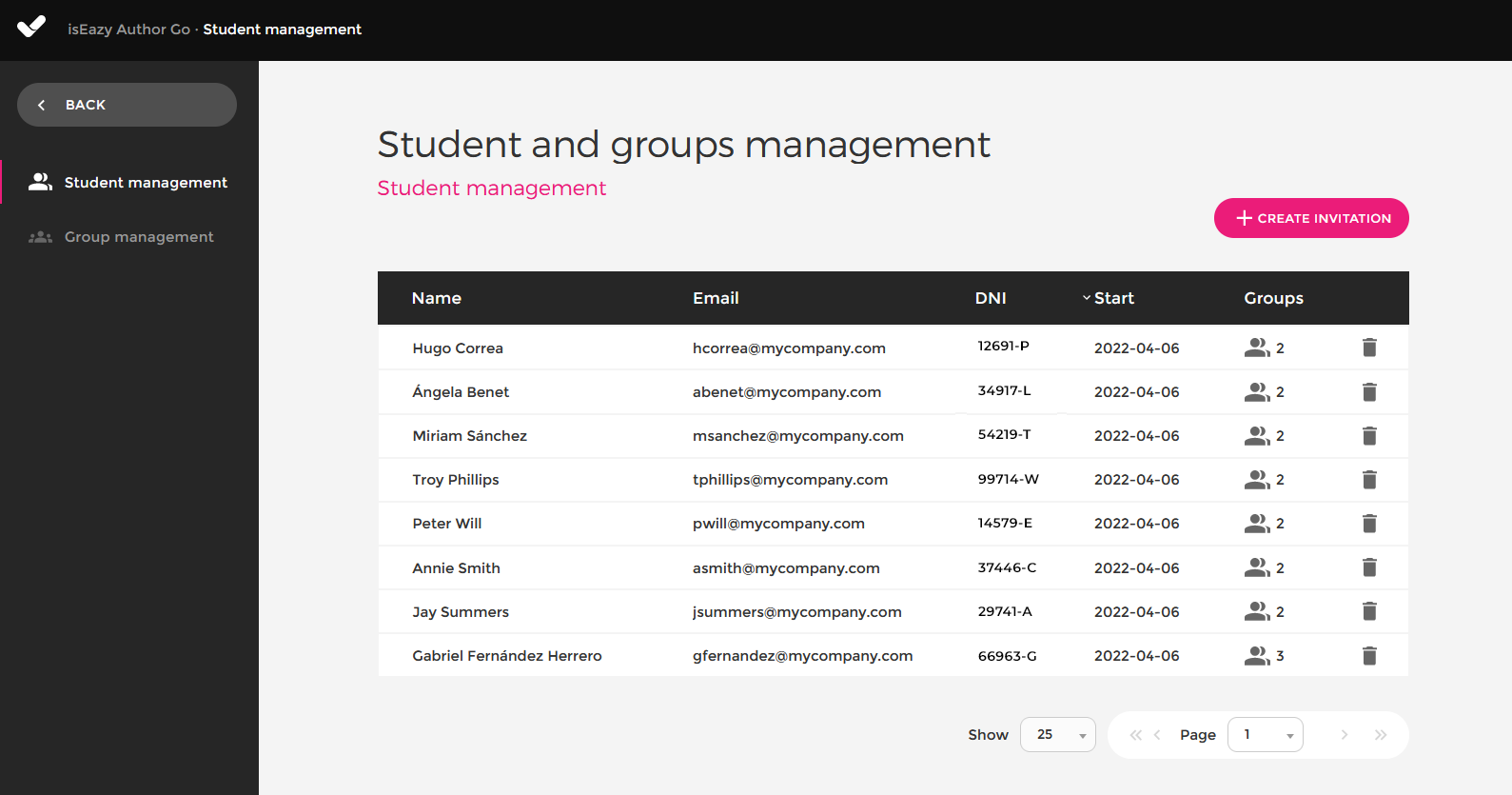The width and height of the screenshot is (1512, 795).
Task: Delete Jay Summers with trash icon
Action: [x=1369, y=611]
